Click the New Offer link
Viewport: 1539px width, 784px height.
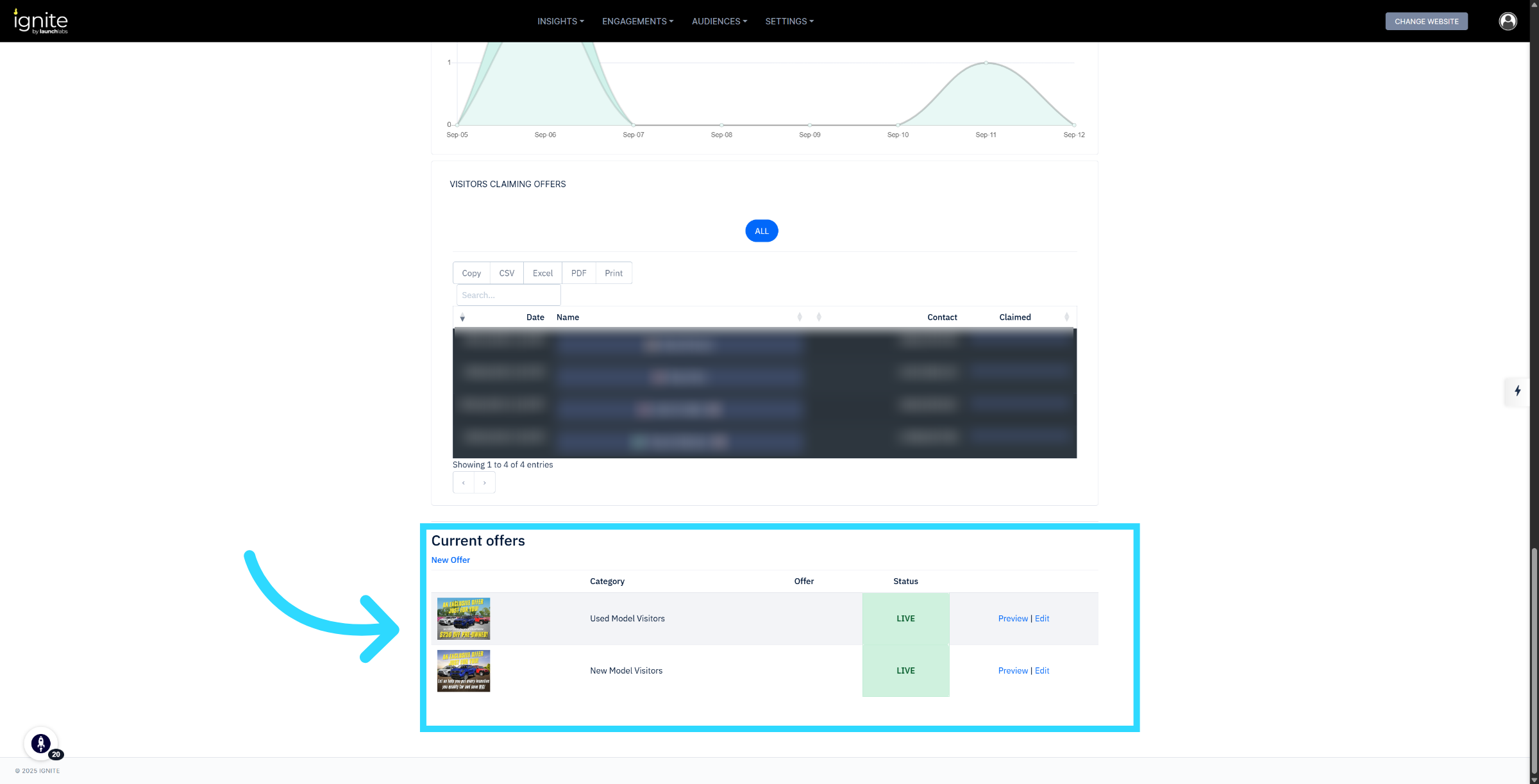tap(450, 560)
